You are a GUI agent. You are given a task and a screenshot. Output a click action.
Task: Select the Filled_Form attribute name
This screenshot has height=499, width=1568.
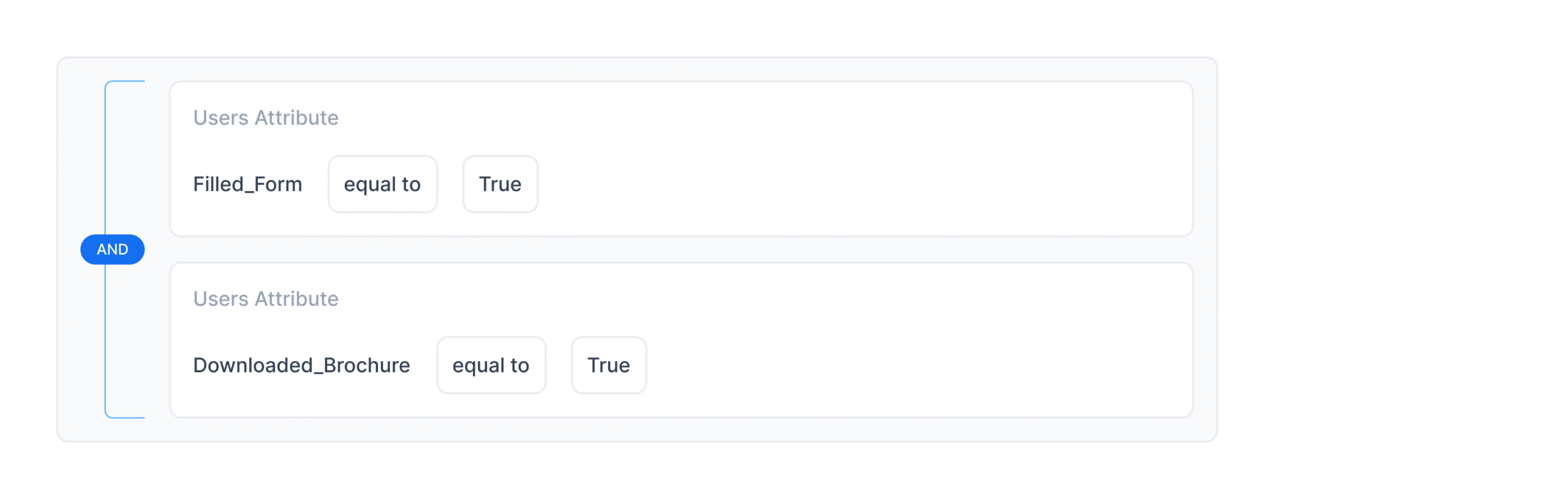tap(247, 184)
